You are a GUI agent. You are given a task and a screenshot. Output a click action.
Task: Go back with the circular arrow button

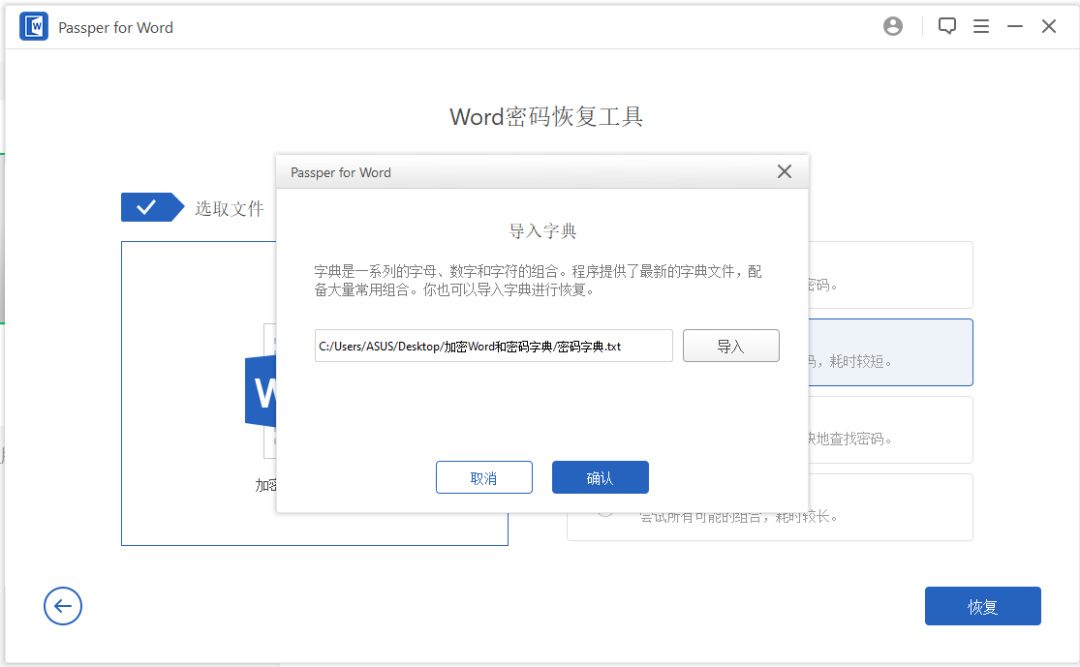tap(63, 606)
